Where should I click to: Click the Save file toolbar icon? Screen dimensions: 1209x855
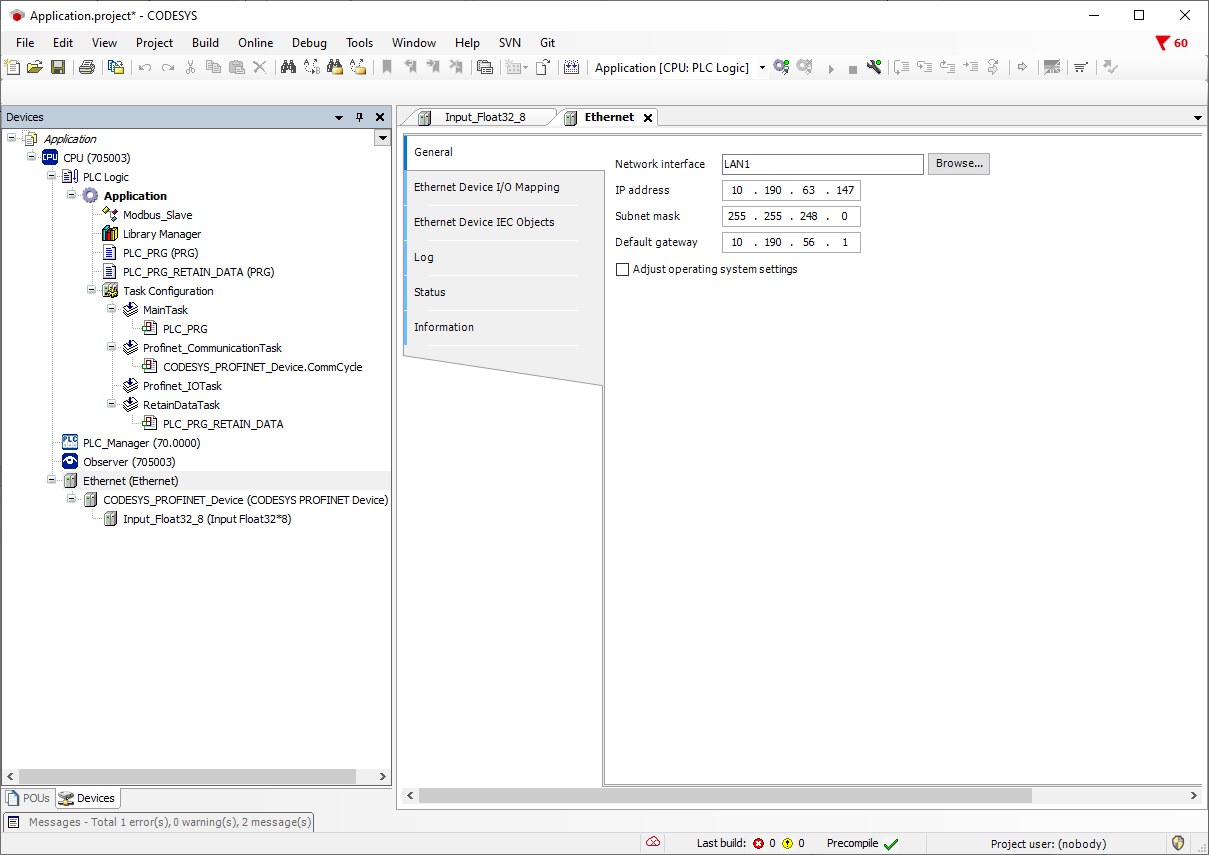click(x=58, y=68)
